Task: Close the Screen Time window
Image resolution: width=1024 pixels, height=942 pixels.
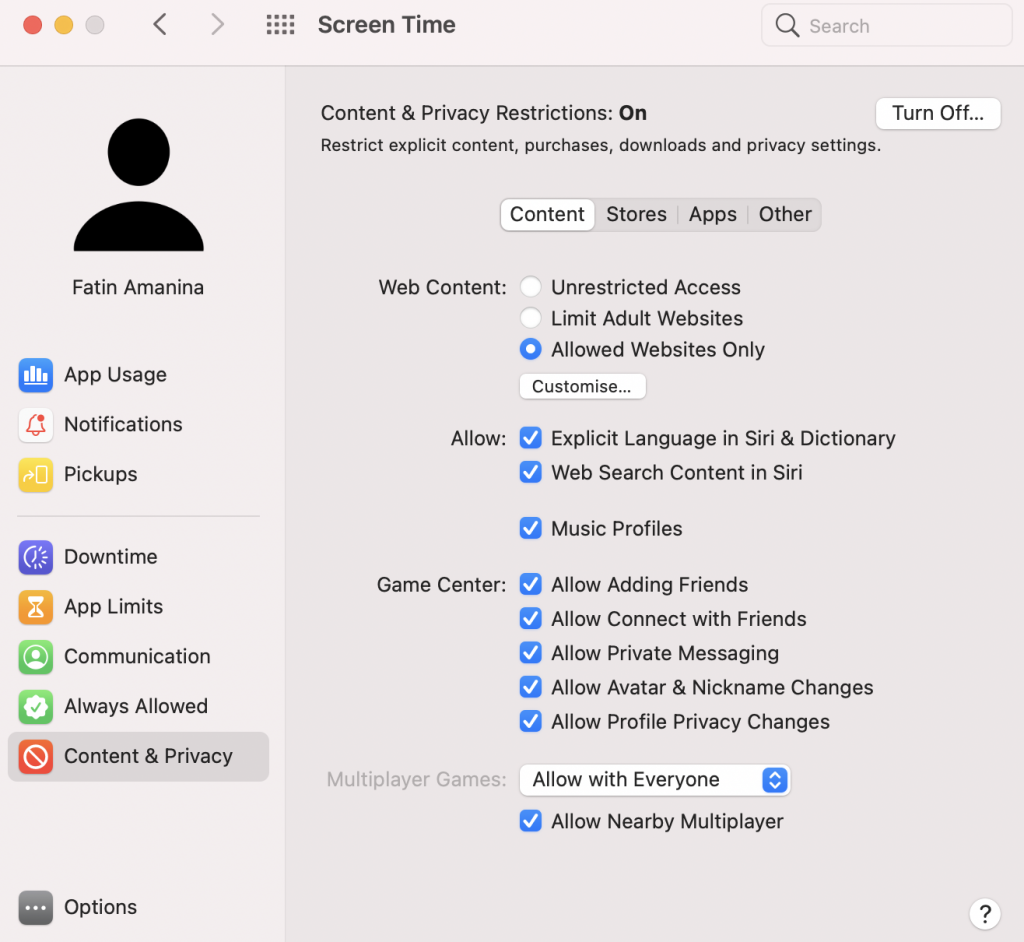Action: click(33, 25)
